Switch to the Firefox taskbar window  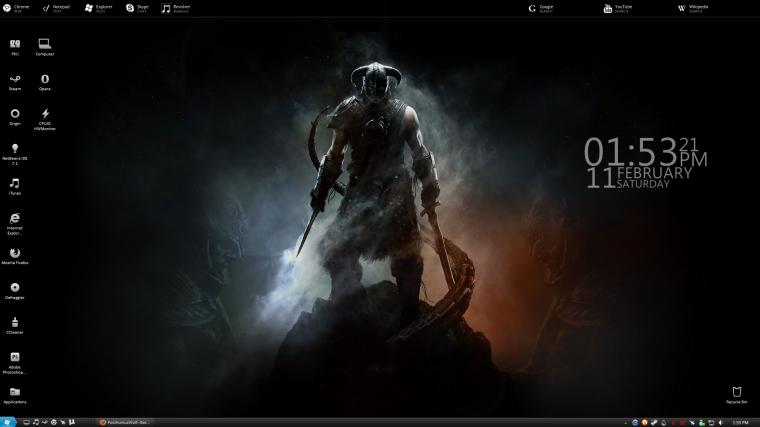point(125,423)
